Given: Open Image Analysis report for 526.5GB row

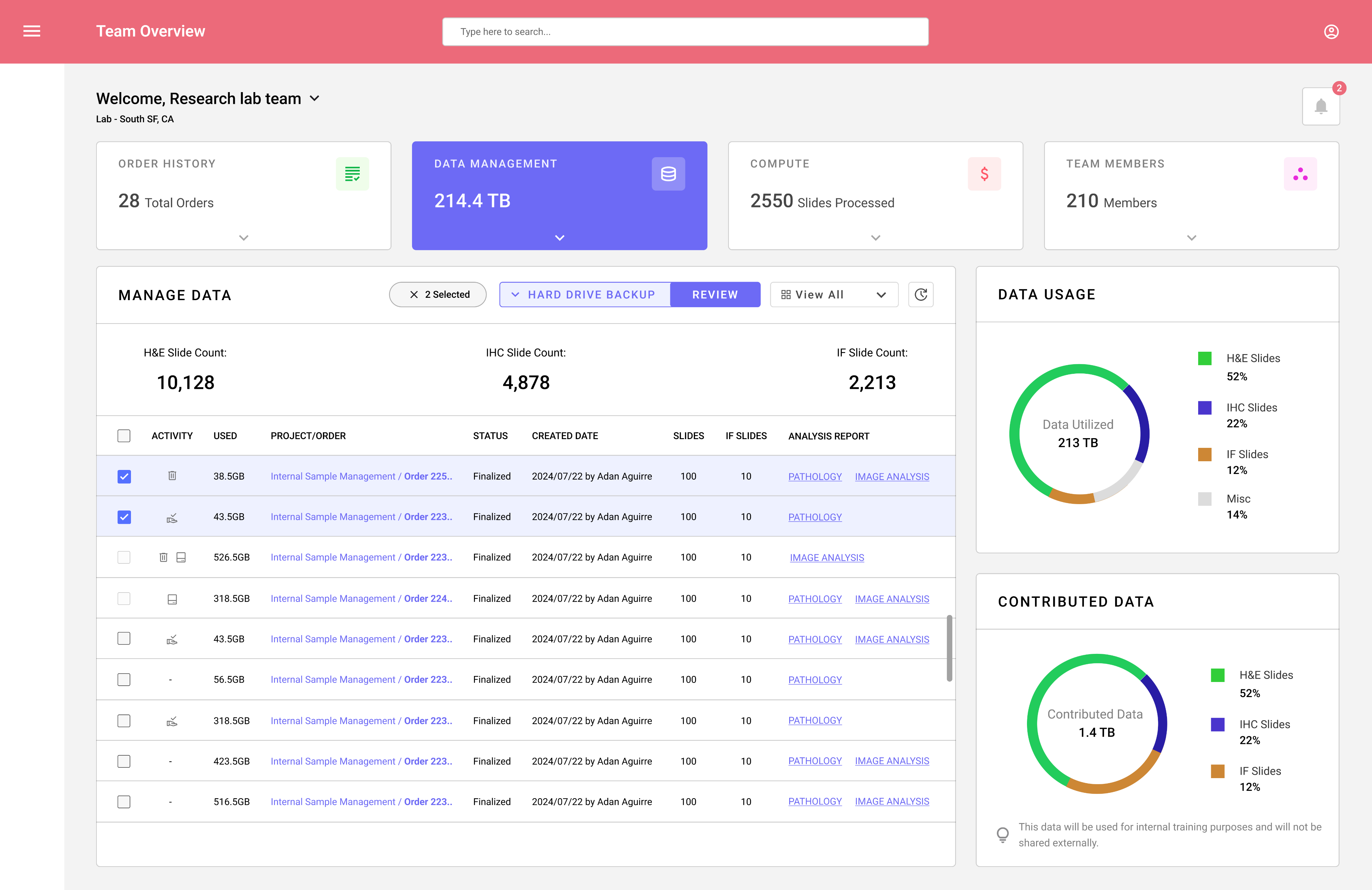Looking at the screenshot, I should point(827,557).
